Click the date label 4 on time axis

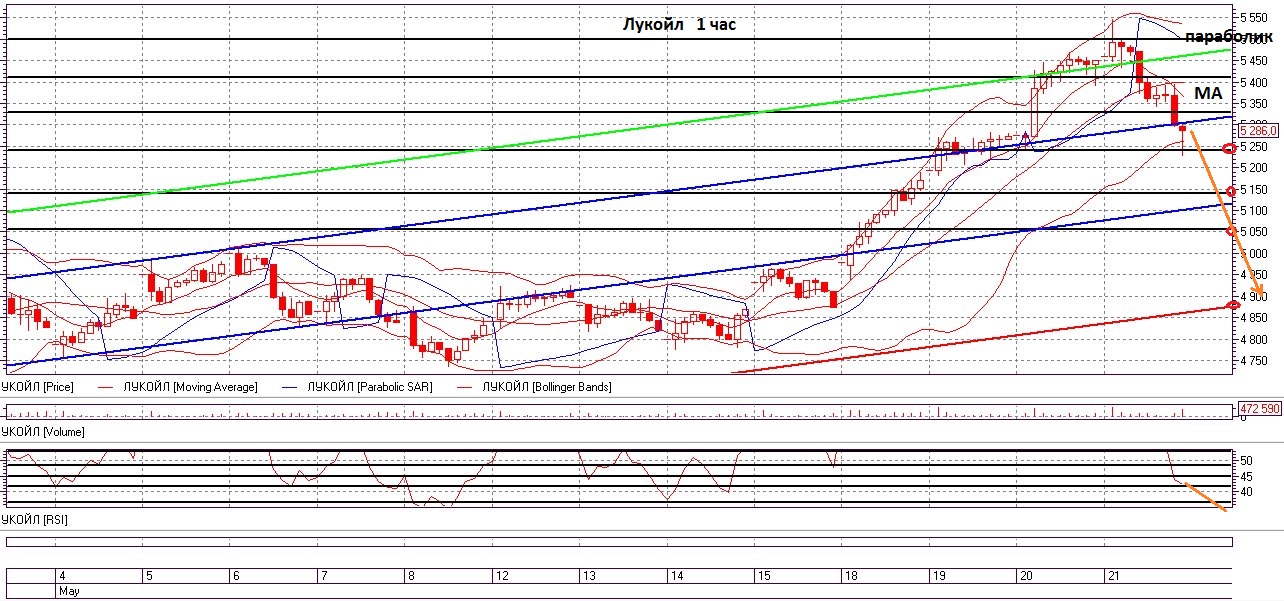tap(63, 576)
